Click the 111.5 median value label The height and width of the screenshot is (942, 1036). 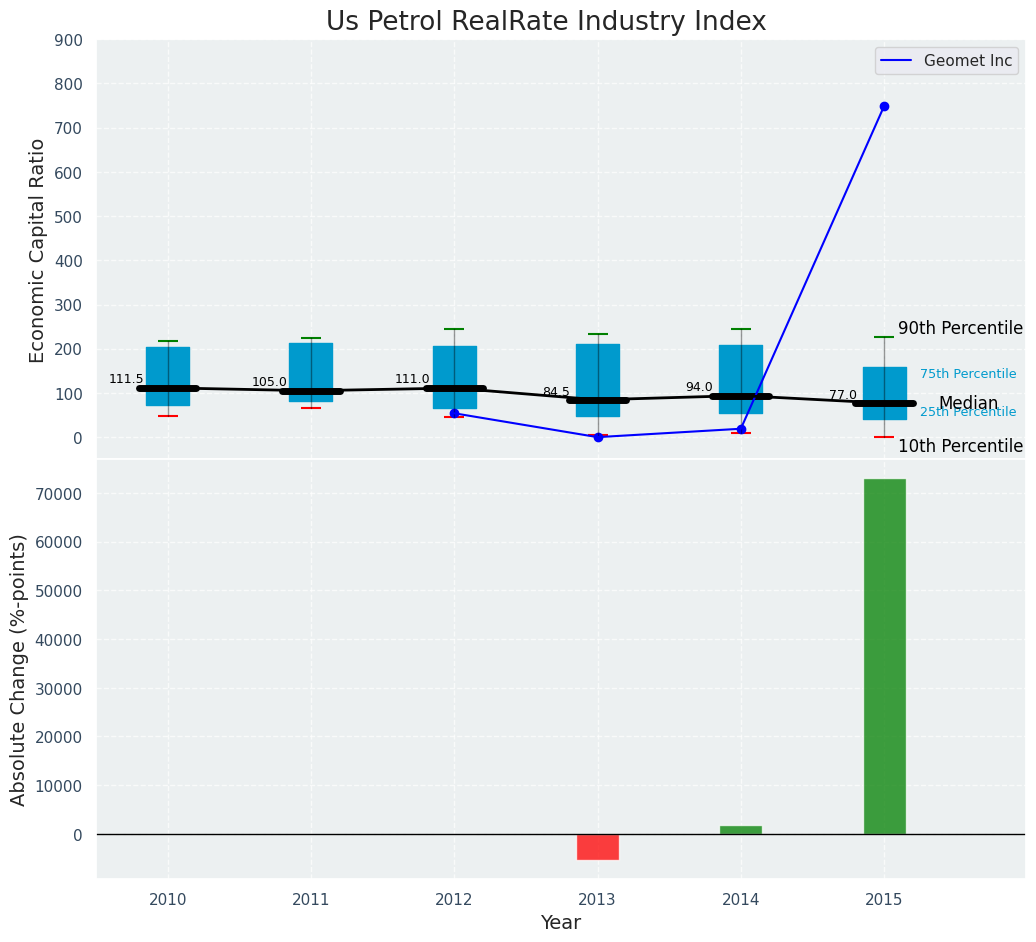[126, 380]
